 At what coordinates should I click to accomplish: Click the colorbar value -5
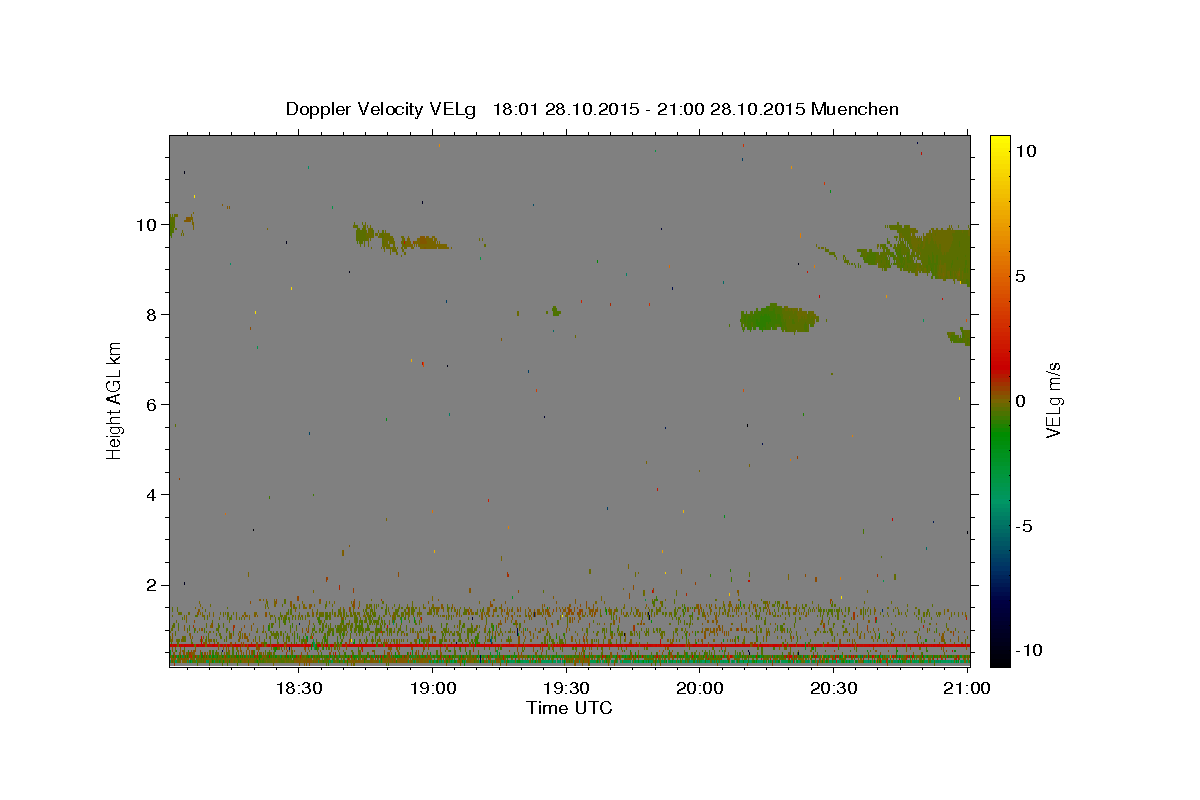click(1024, 526)
